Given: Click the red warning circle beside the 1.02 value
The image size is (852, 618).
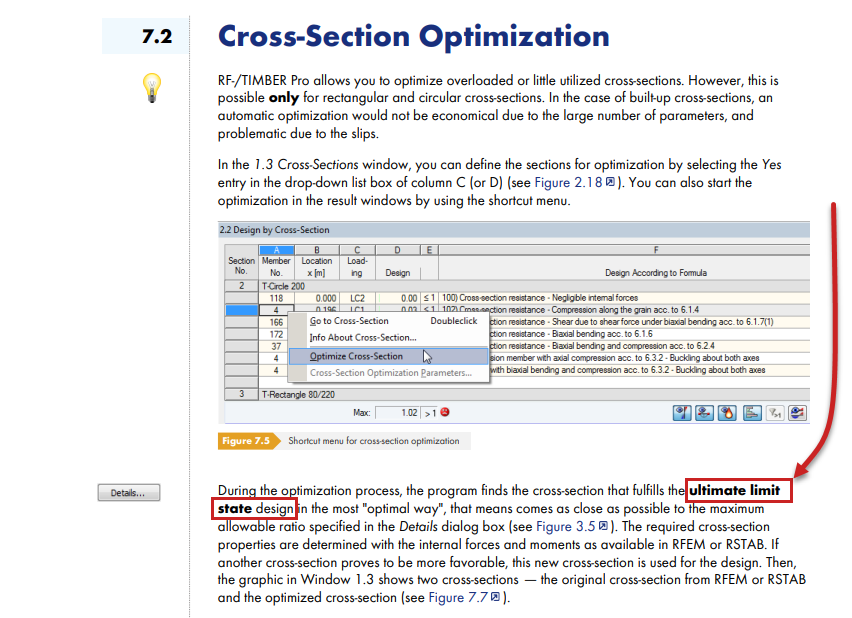Looking at the screenshot, I should [443, 410].
